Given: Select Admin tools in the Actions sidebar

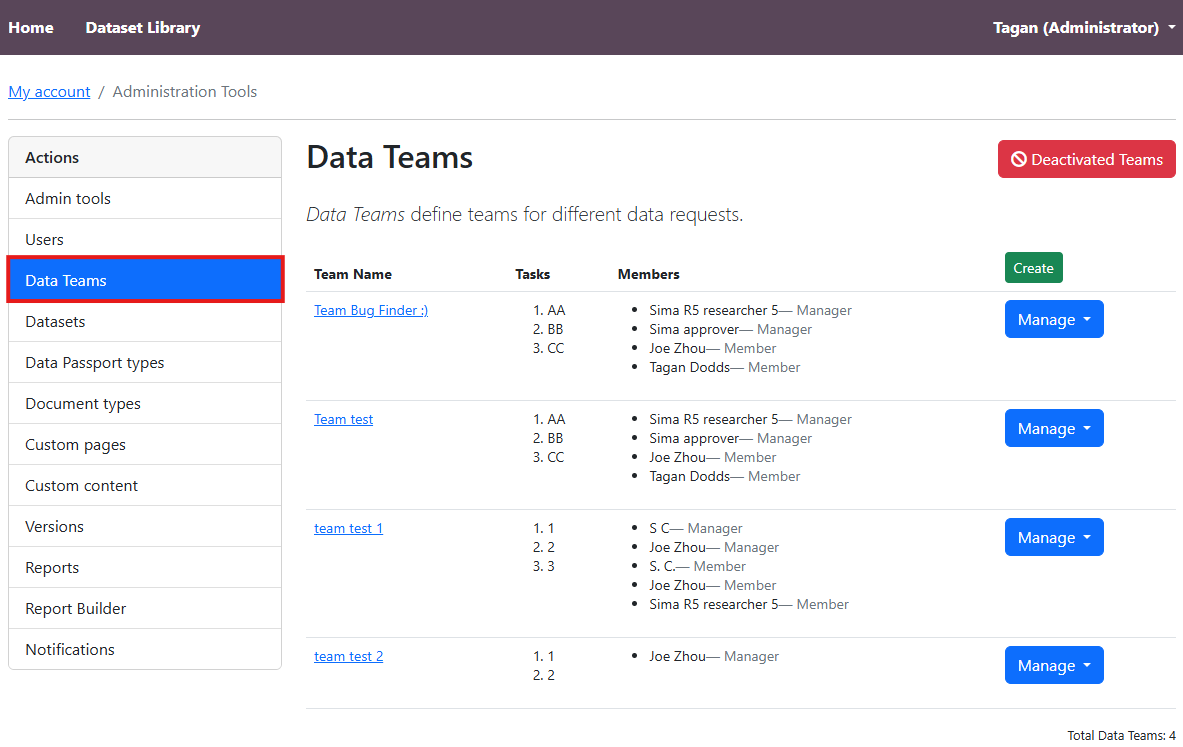Looking at the screenshot, I should (x=68, y=199).
